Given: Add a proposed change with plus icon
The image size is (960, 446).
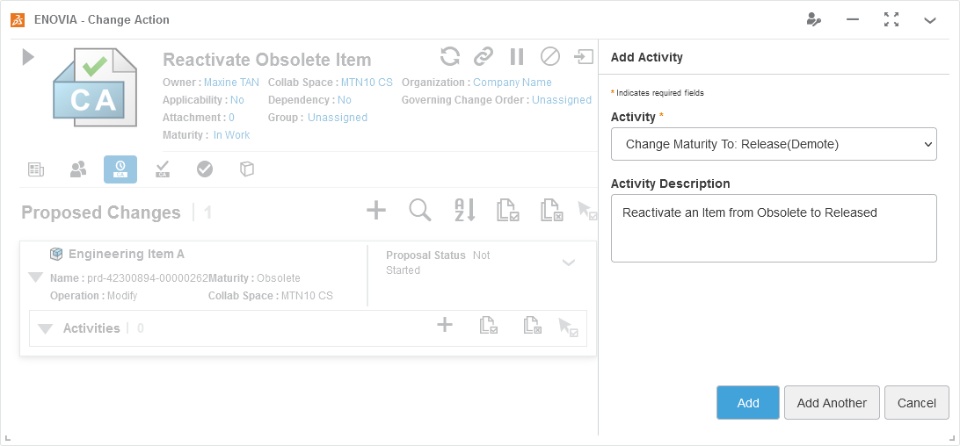Looking at the screenshot, I should click(376, 210).
